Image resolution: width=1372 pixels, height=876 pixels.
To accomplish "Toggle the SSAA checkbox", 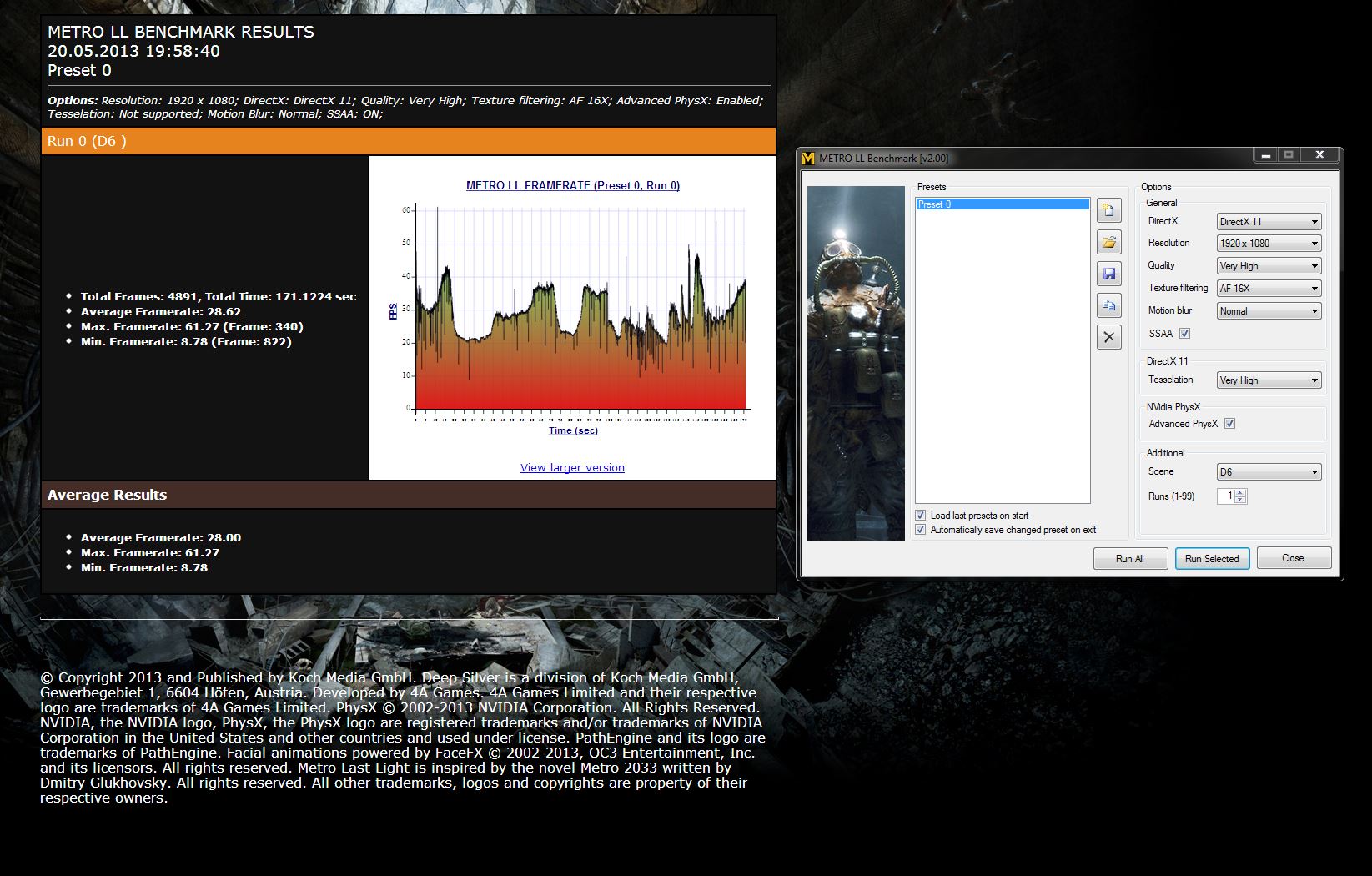I will pyautogui.click(x=1184, y=334).
